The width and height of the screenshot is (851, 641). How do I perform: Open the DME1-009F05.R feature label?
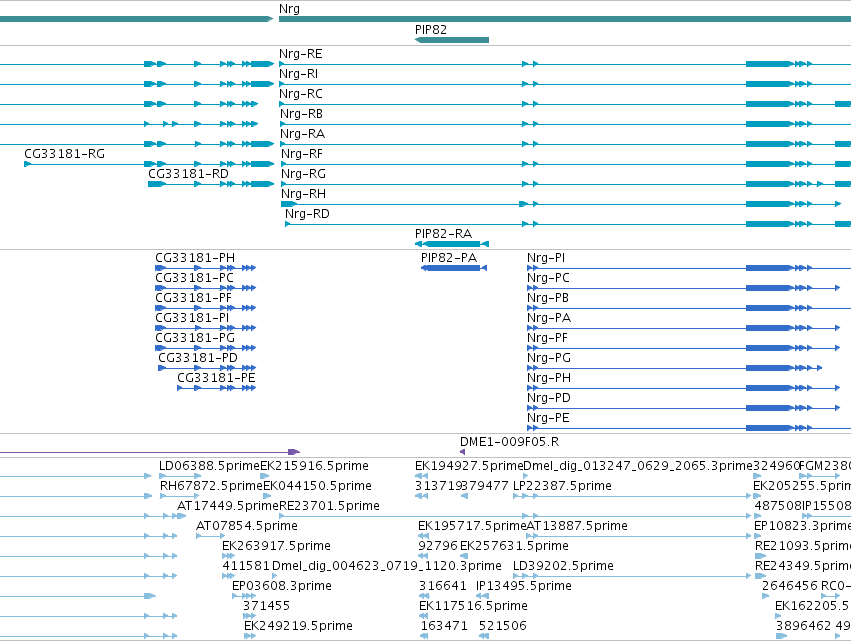click(509, 442)
